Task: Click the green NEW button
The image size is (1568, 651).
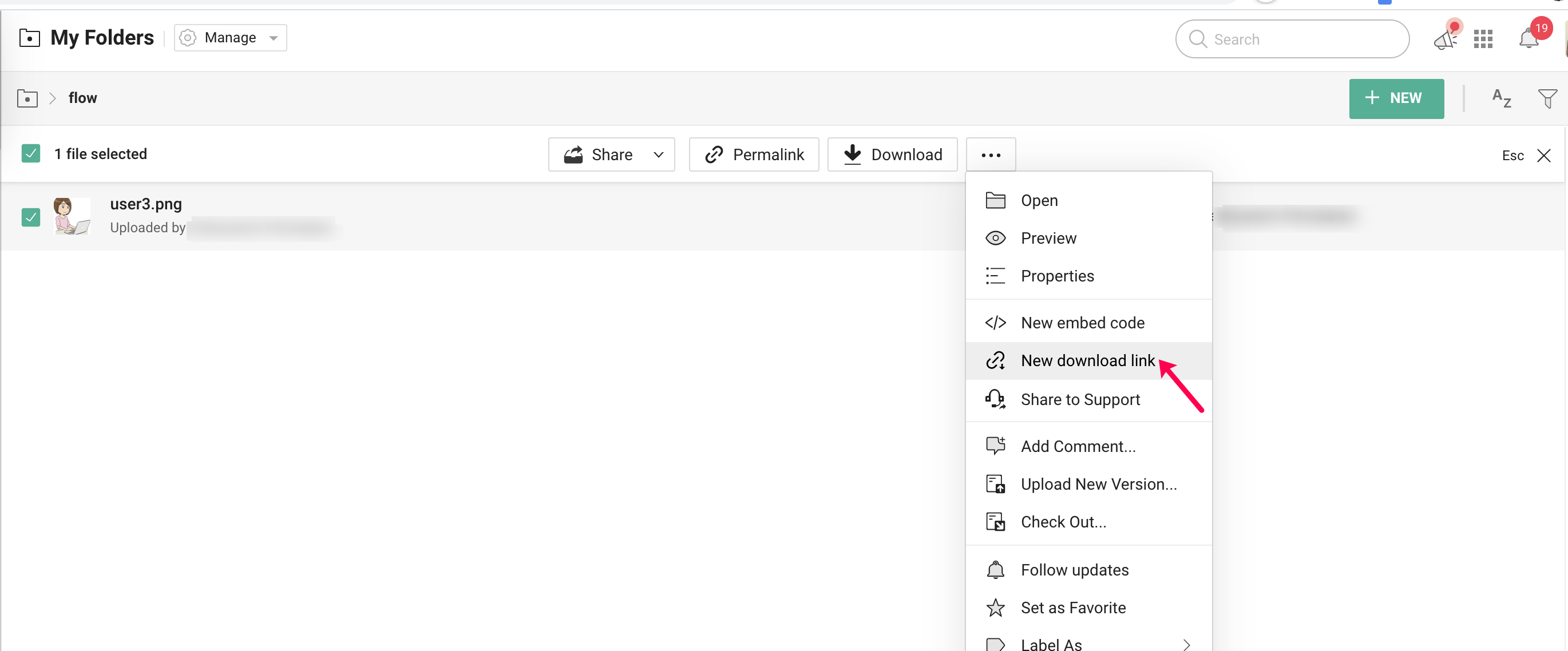Action: point(1396,98)
